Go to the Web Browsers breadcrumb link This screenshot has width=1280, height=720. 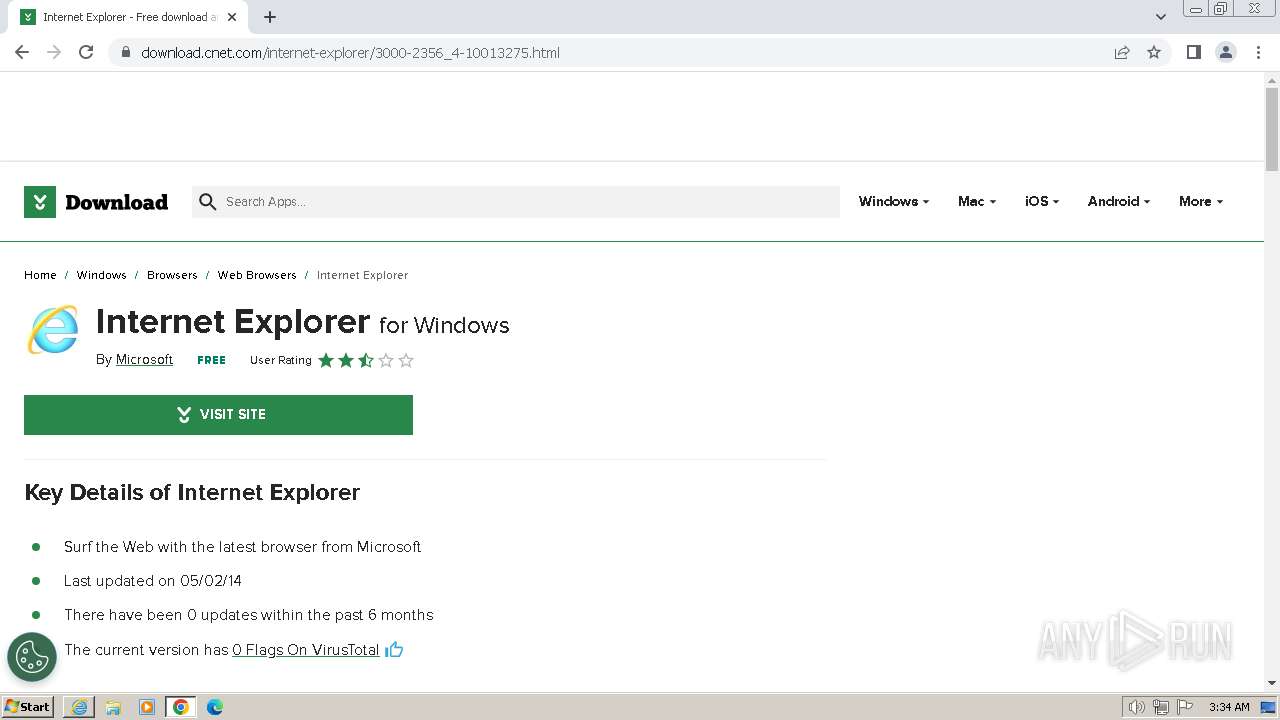pyautogui.click(x=257, y=275)
